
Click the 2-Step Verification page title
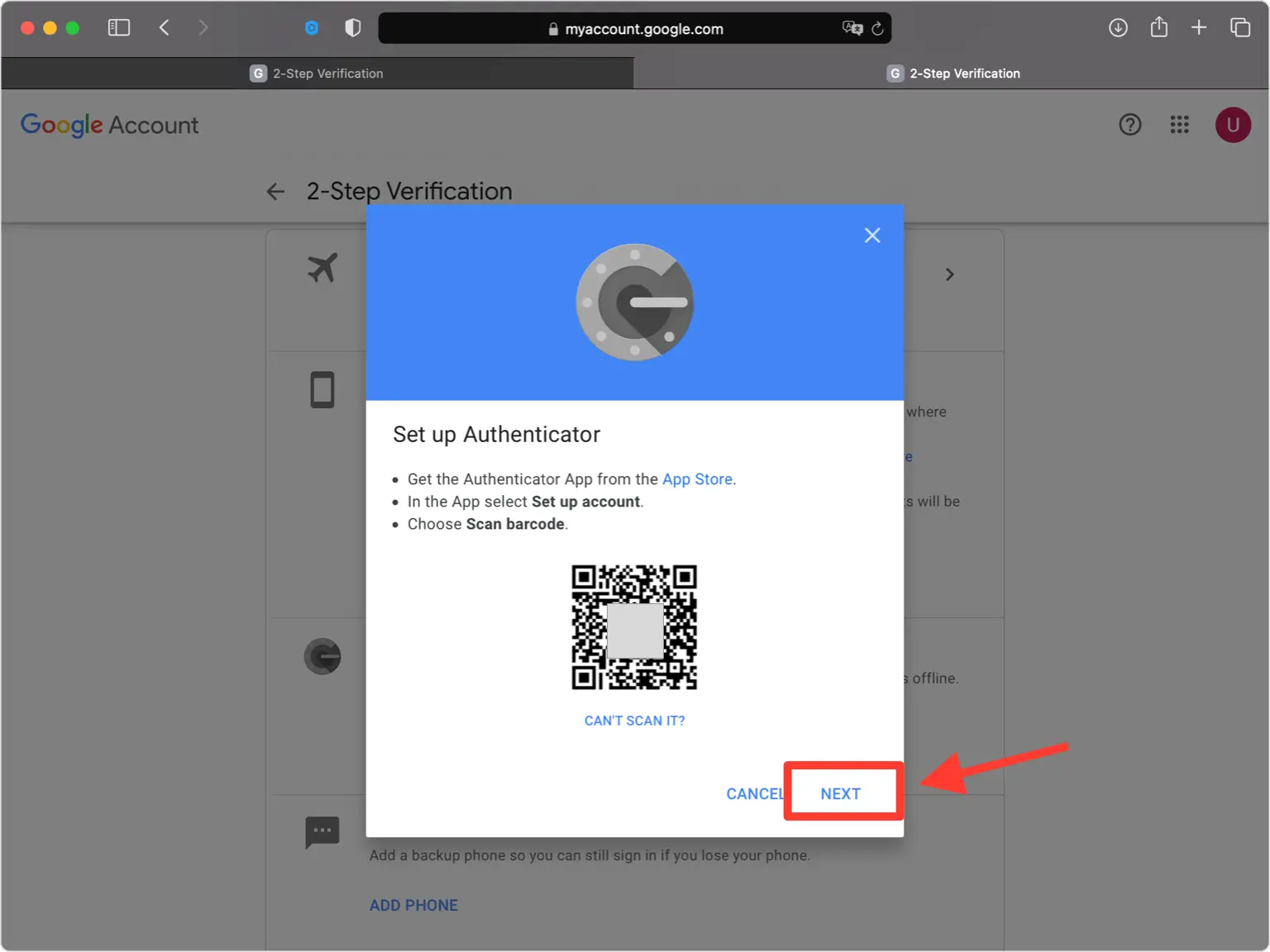pos(409,192)
